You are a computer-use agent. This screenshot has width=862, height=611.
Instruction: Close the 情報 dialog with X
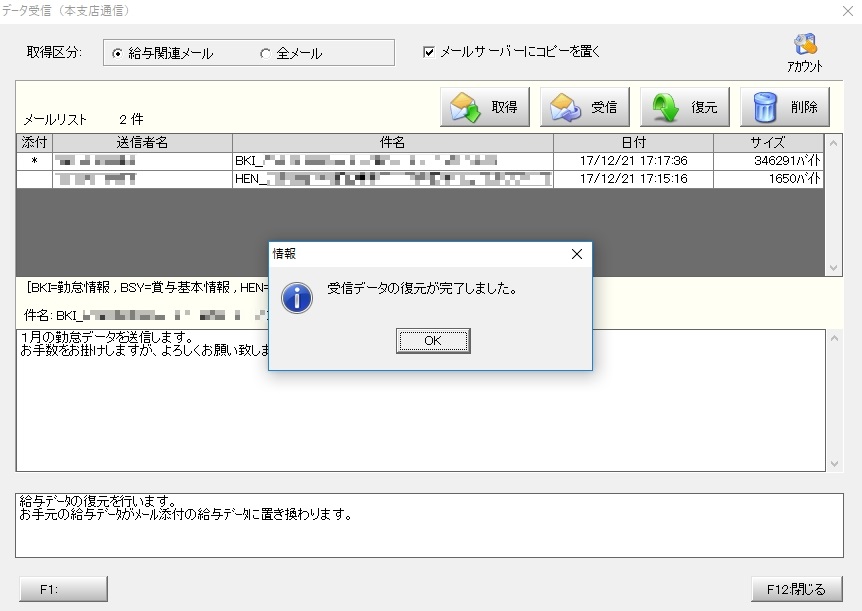tap(577, 254)
